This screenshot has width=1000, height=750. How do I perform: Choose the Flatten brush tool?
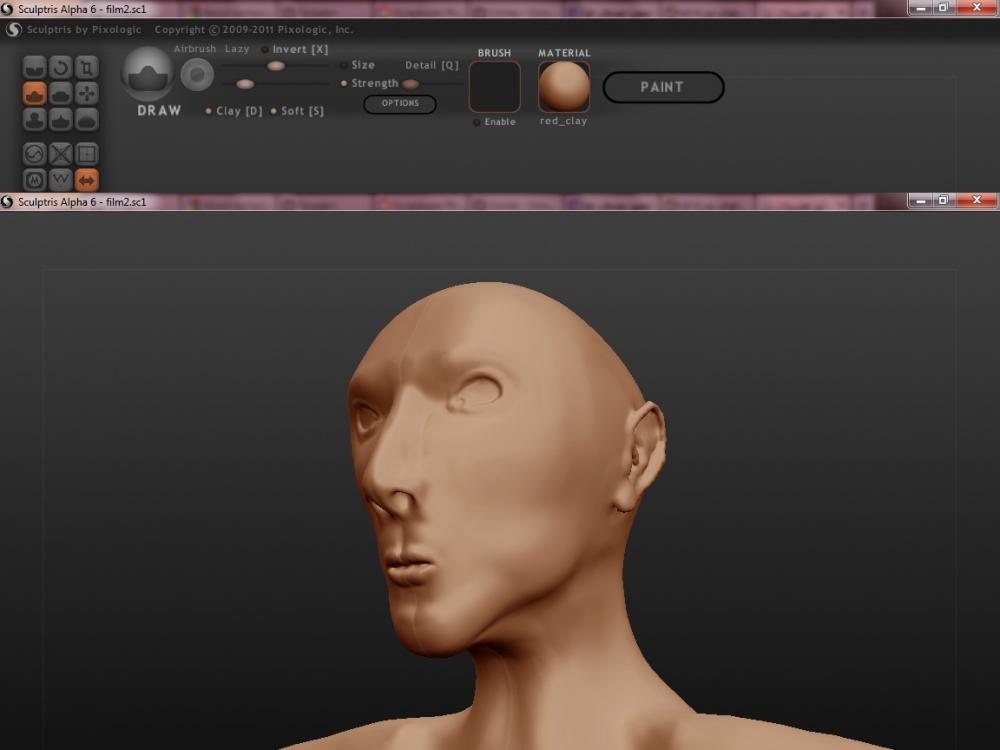pyautogui.click(x=61, y=93)
